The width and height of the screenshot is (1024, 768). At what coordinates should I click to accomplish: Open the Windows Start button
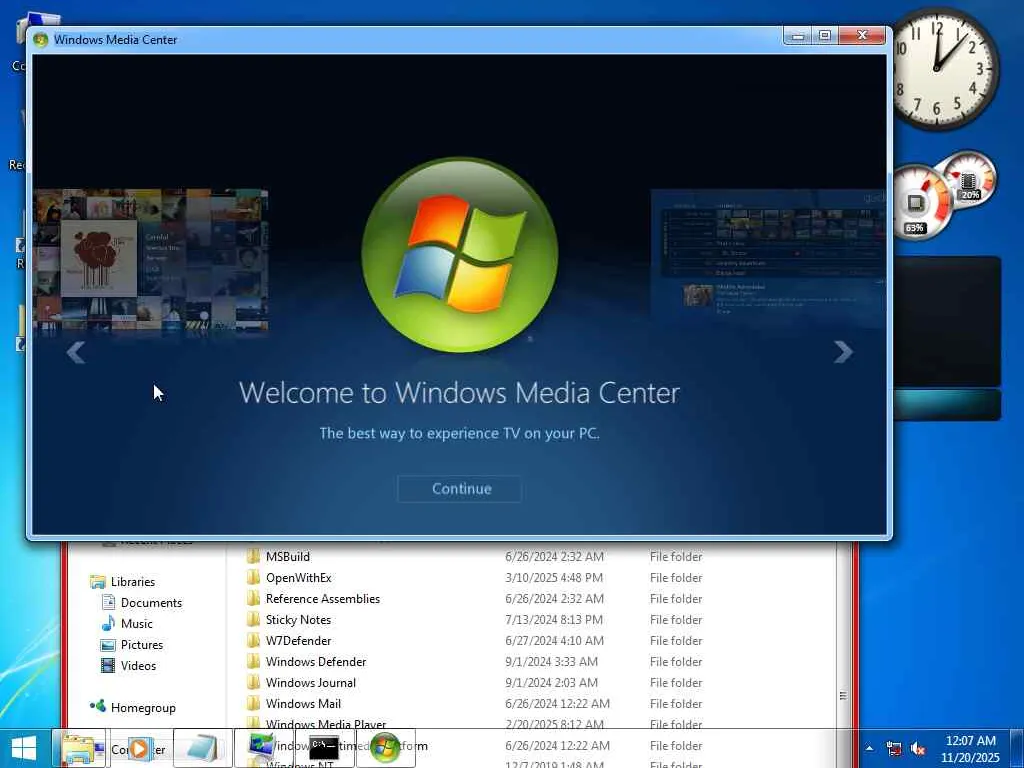pyautogui.click(x=24, y=748)
